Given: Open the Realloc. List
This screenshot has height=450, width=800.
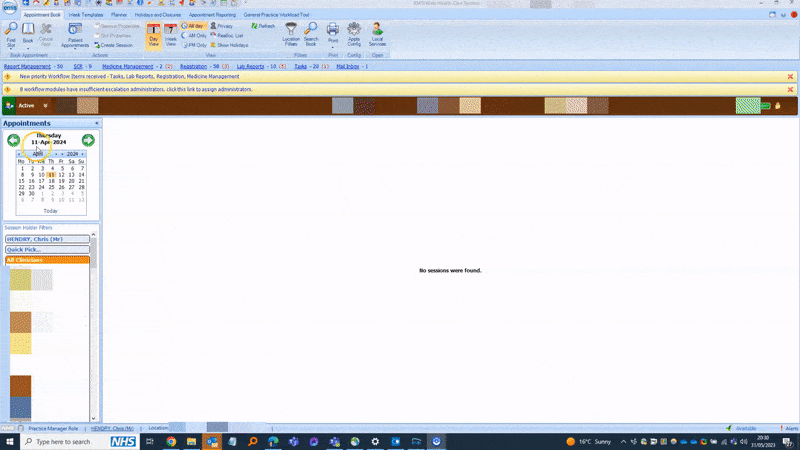Looking at the screenshot, I should (227, 36).
